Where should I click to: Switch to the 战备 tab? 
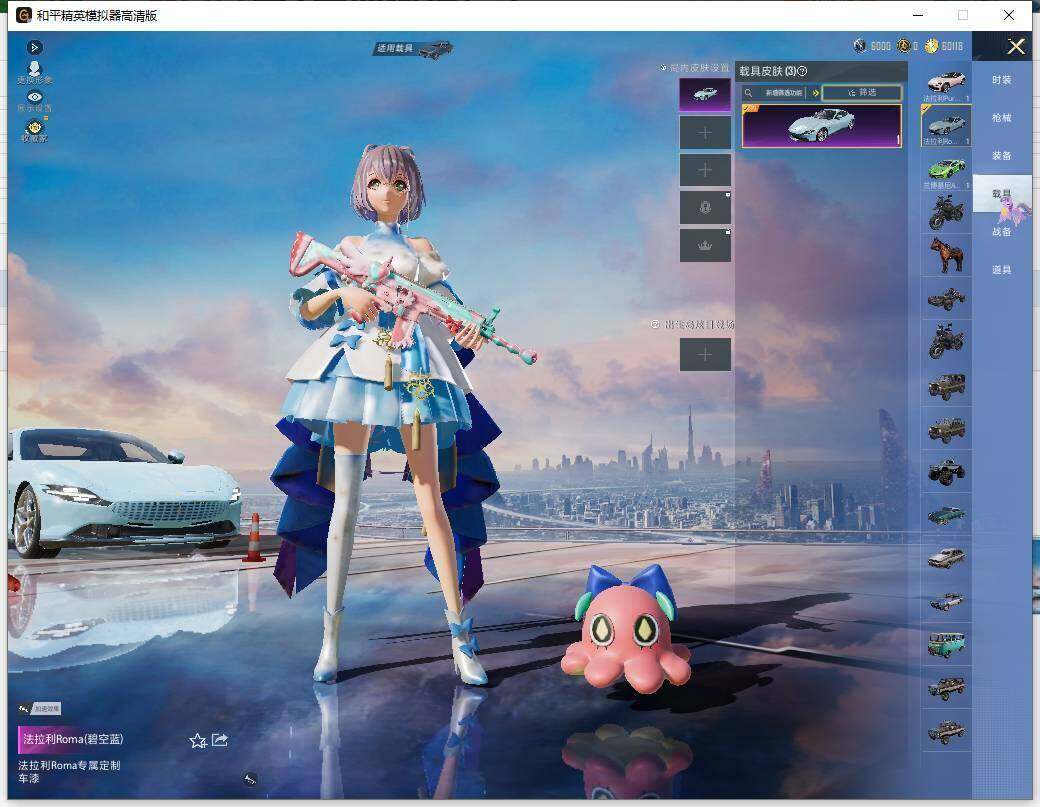(x=1002, y=232)
